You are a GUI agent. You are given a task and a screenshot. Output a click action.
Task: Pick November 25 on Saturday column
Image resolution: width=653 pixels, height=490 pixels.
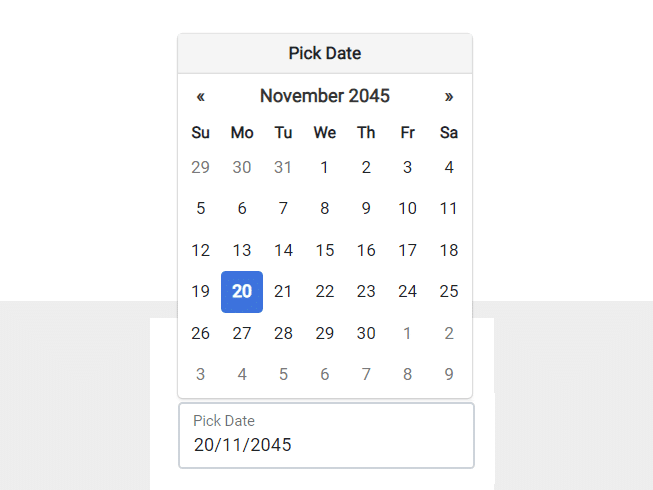(x=449, y=292)
